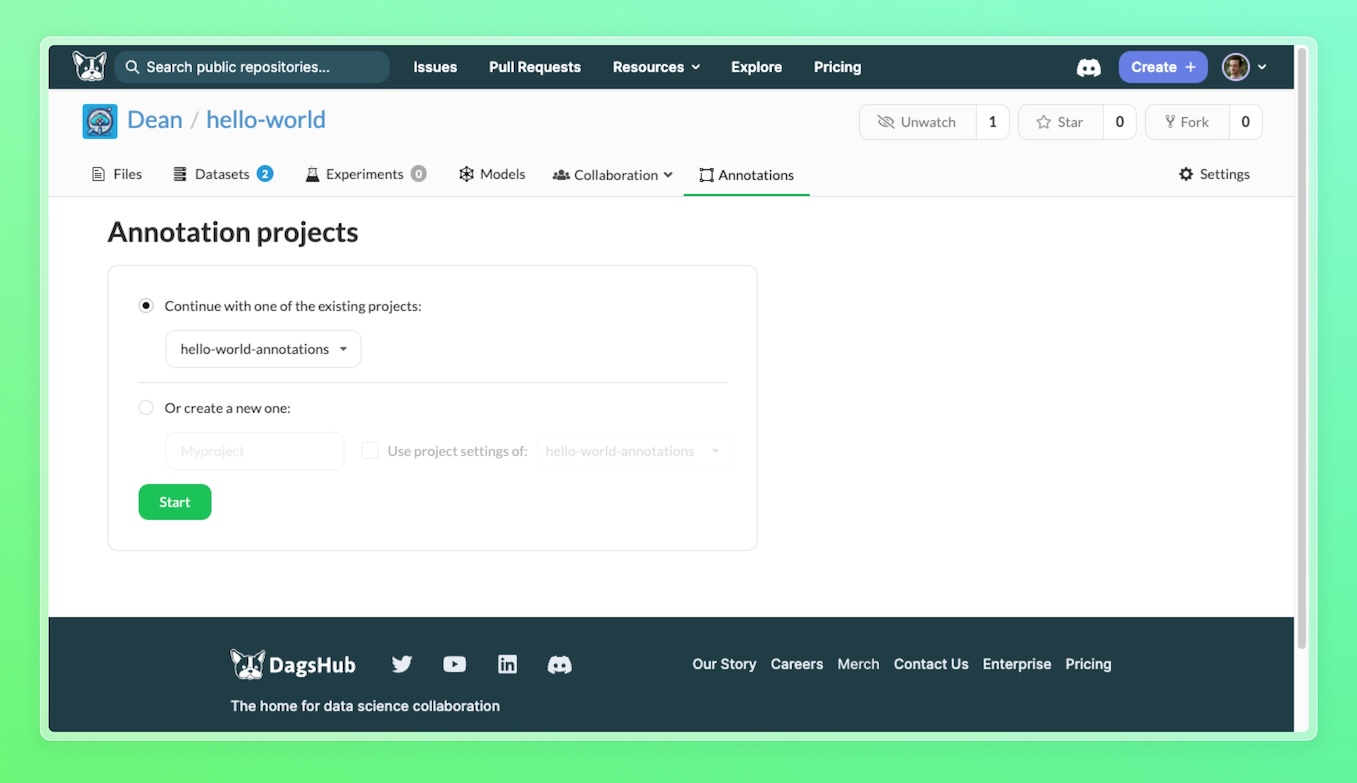This screenshot has height=783, width=1357.
Task: Open the hello-world-annotations project dropdown
Action: tap(263, 349)
